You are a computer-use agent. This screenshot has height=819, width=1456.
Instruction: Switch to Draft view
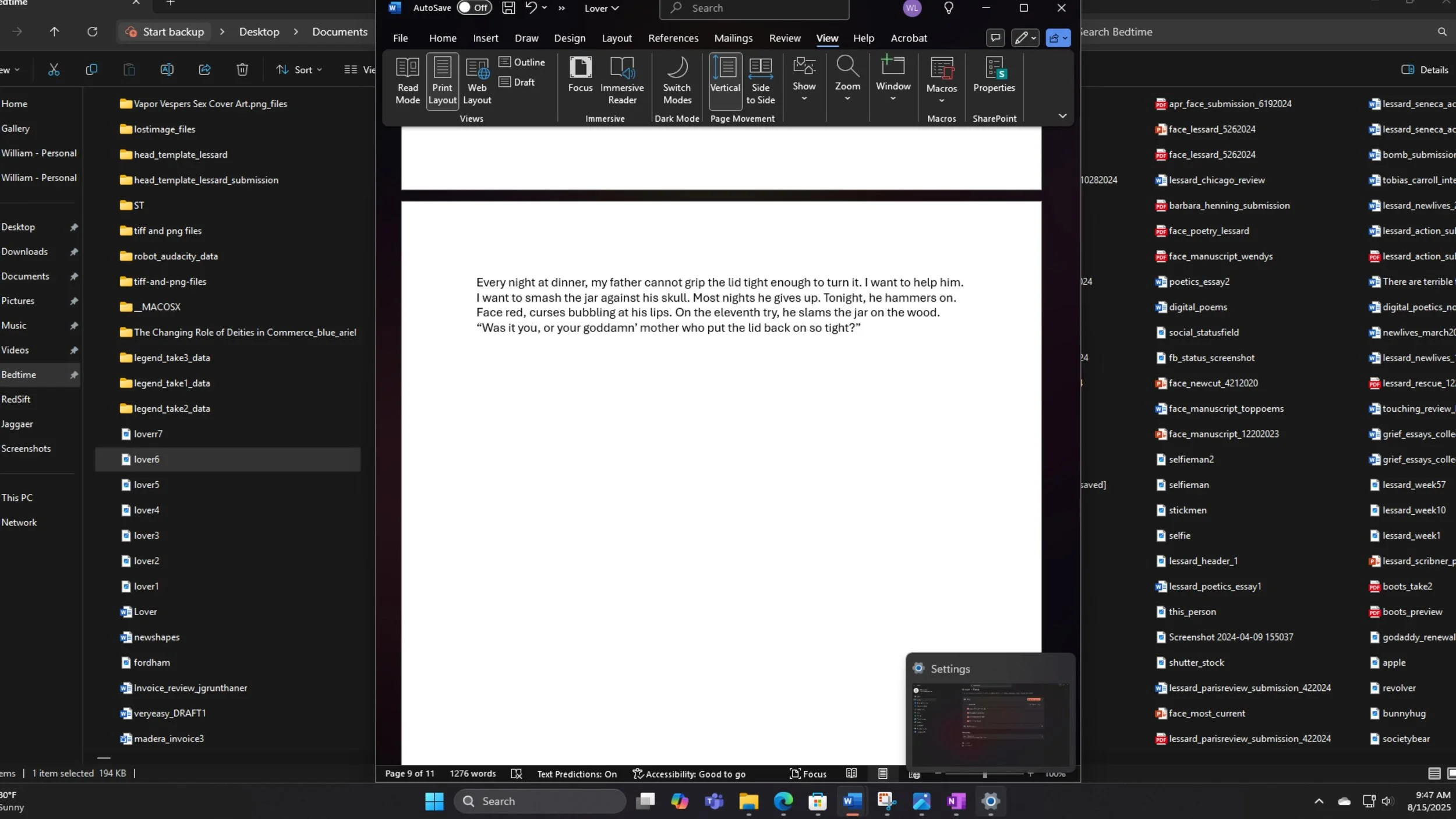coord(517,82)
